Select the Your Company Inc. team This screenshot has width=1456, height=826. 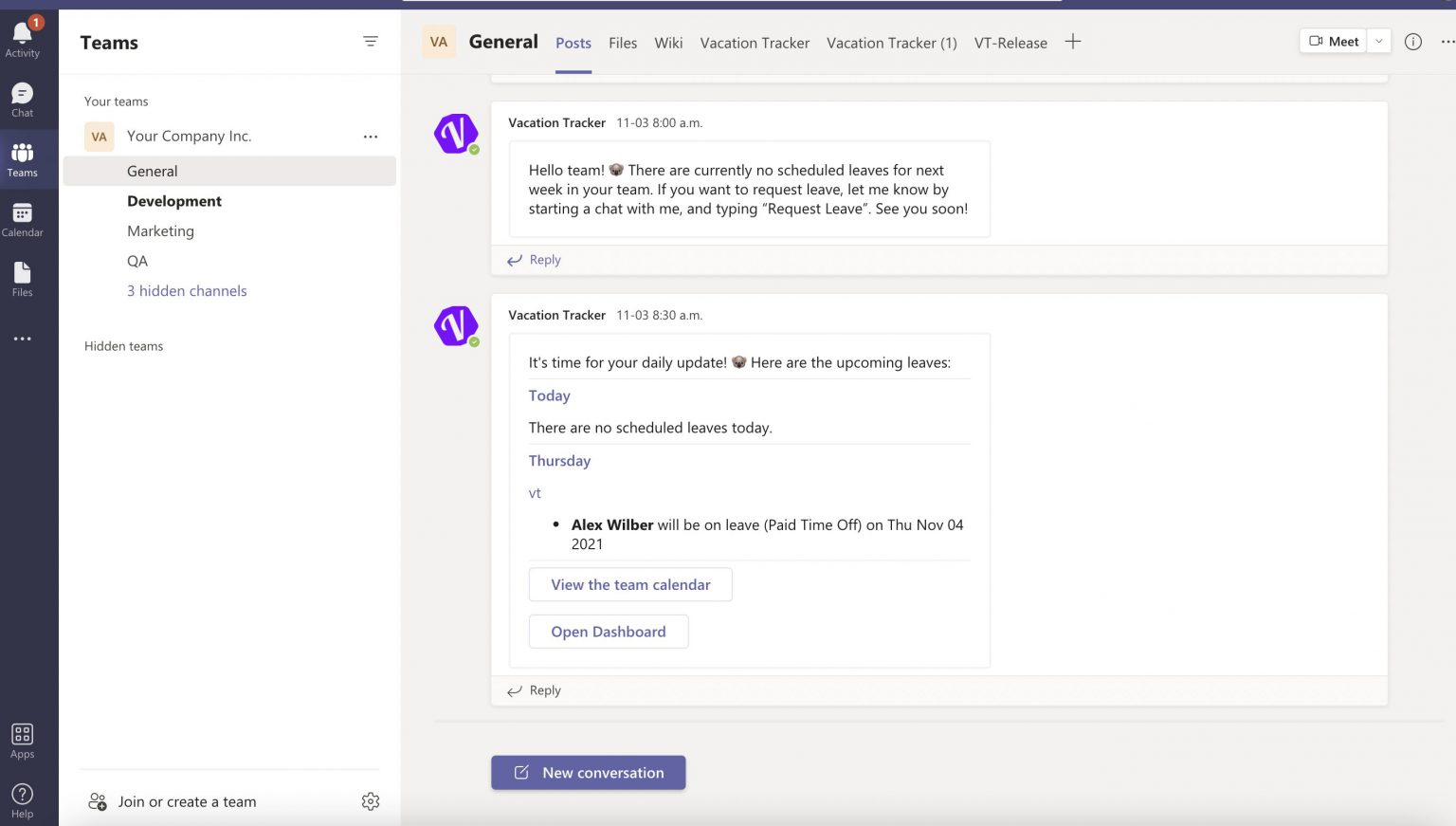click(190, 137)
